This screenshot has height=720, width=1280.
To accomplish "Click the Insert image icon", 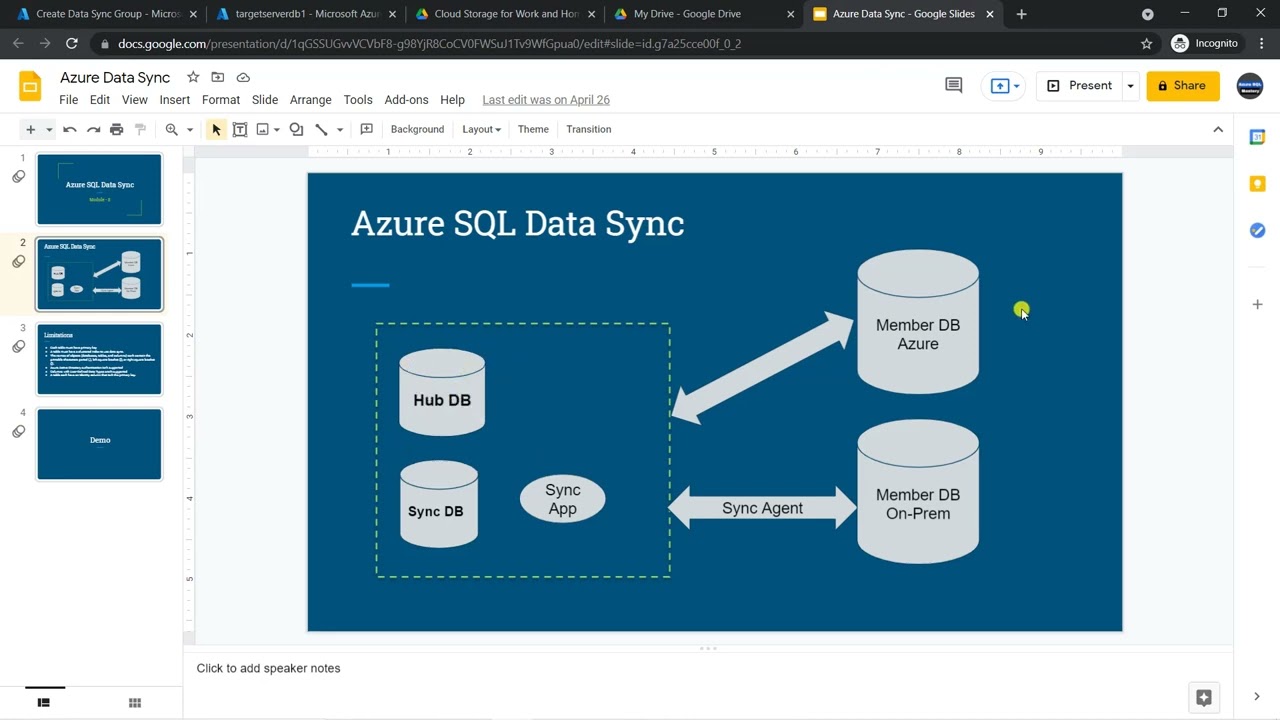I will pyautogui.click(x=262, y=129).
